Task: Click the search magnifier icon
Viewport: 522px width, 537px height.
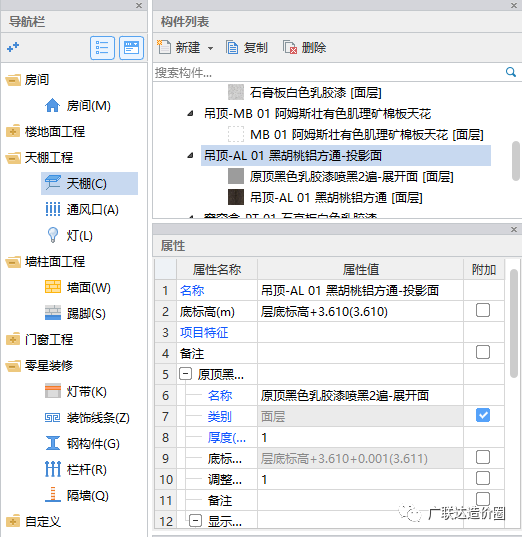Action: click(511, 72)
